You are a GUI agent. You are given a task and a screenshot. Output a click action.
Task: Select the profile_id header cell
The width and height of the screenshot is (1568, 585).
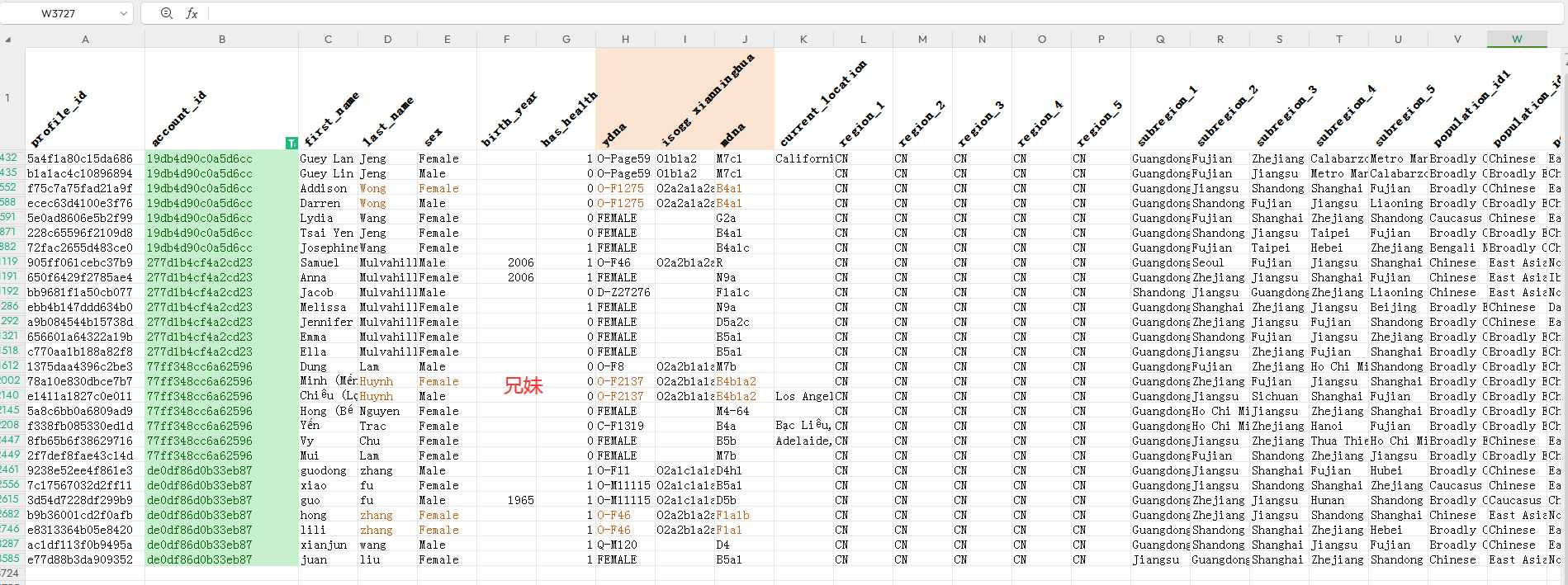pyautogui.click(x=85, y=98)
